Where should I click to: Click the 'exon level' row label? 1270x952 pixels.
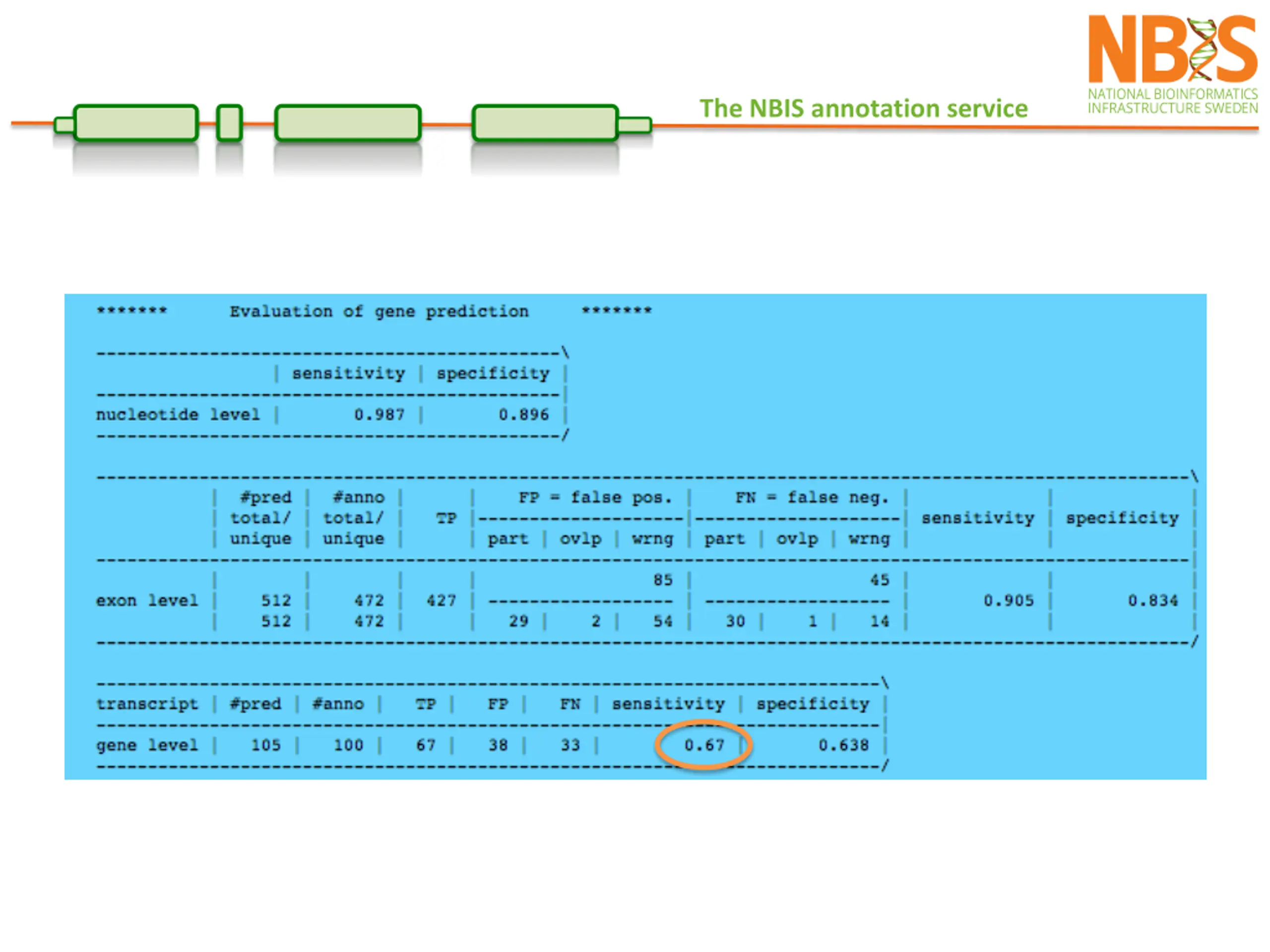(x=147, y=601)
